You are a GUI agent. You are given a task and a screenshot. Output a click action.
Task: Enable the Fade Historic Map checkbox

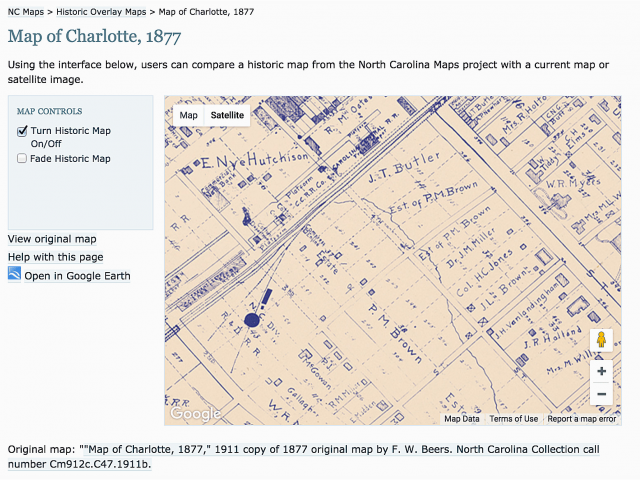tap(22, 158)
